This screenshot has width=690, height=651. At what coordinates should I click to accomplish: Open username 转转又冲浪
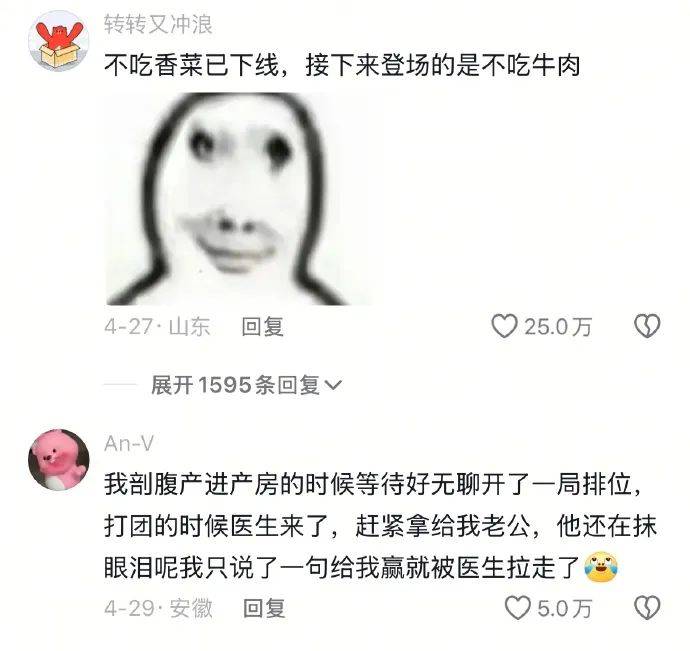coord(158,24)
